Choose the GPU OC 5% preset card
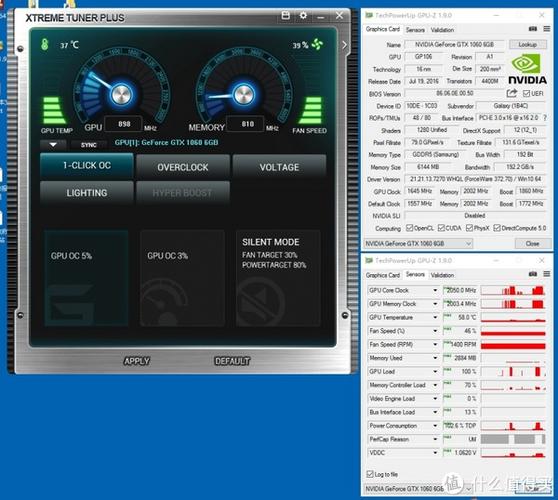Screen dimensions: 558x500 click(x=86, y=278)
